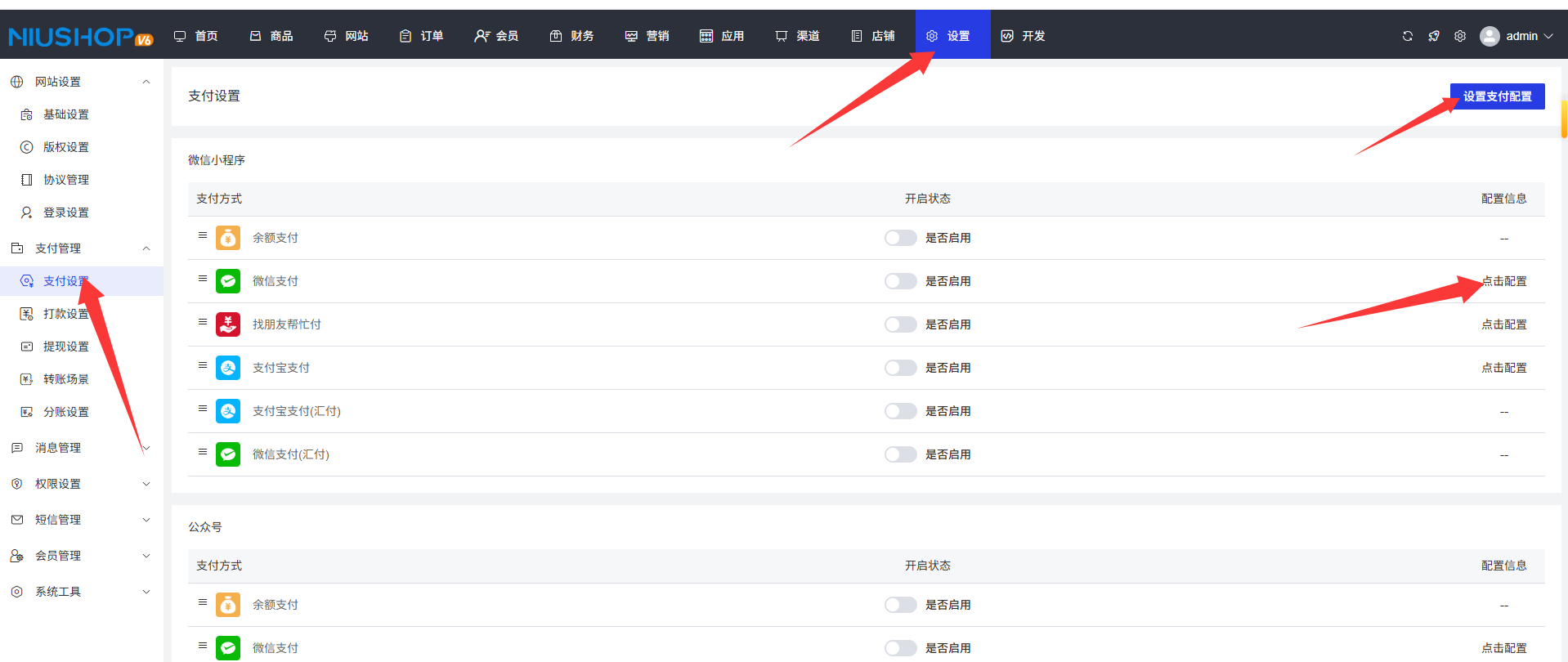Click the page vertical scrollbar thumb

(x=1564, y=119)
